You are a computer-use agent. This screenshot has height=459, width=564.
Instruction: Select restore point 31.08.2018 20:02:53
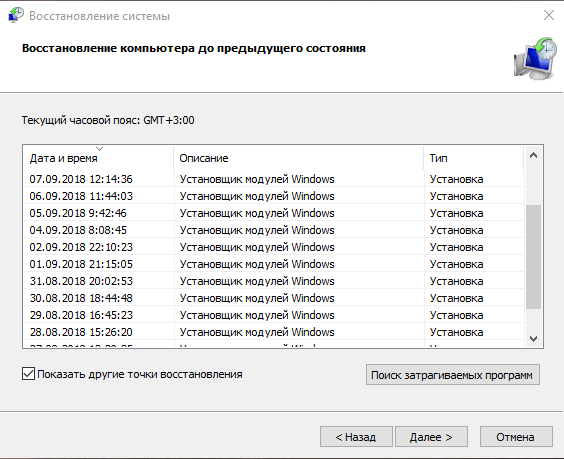274,281
